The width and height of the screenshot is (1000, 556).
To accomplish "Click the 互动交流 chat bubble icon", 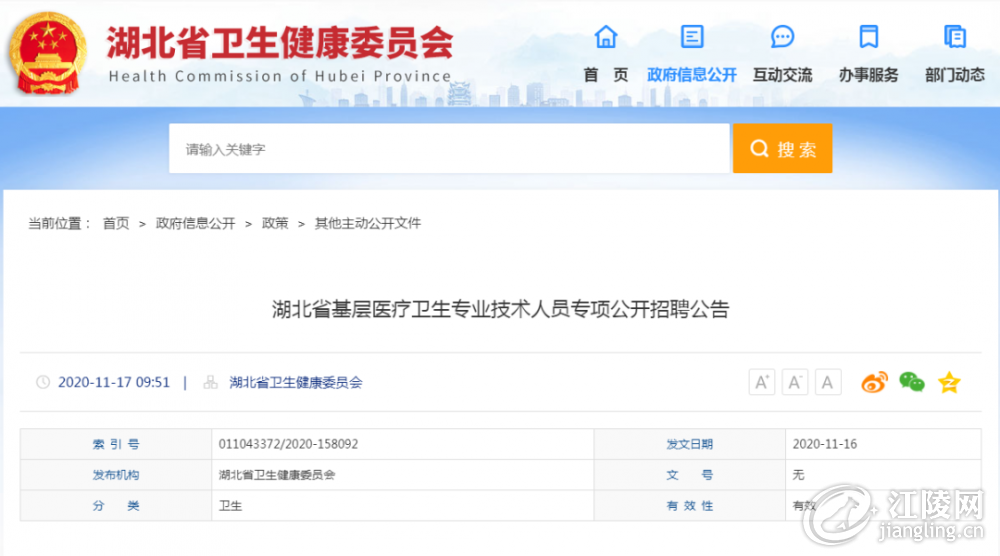I will (782, 36).
